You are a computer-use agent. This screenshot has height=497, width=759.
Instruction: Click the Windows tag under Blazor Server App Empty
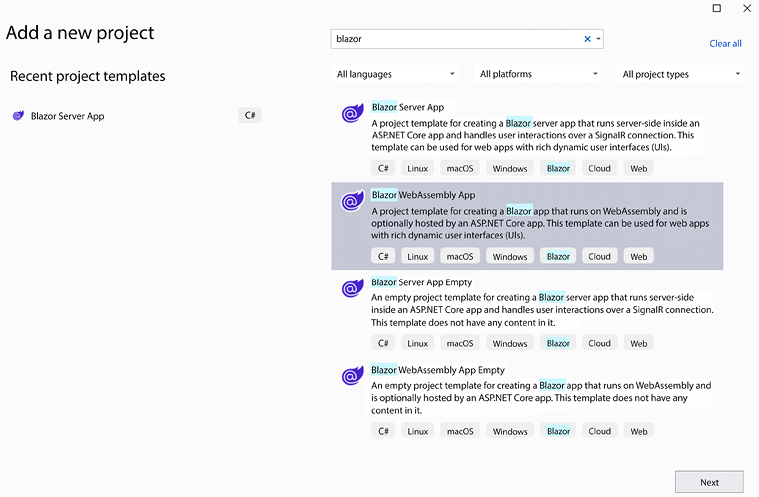click(510, 343)
